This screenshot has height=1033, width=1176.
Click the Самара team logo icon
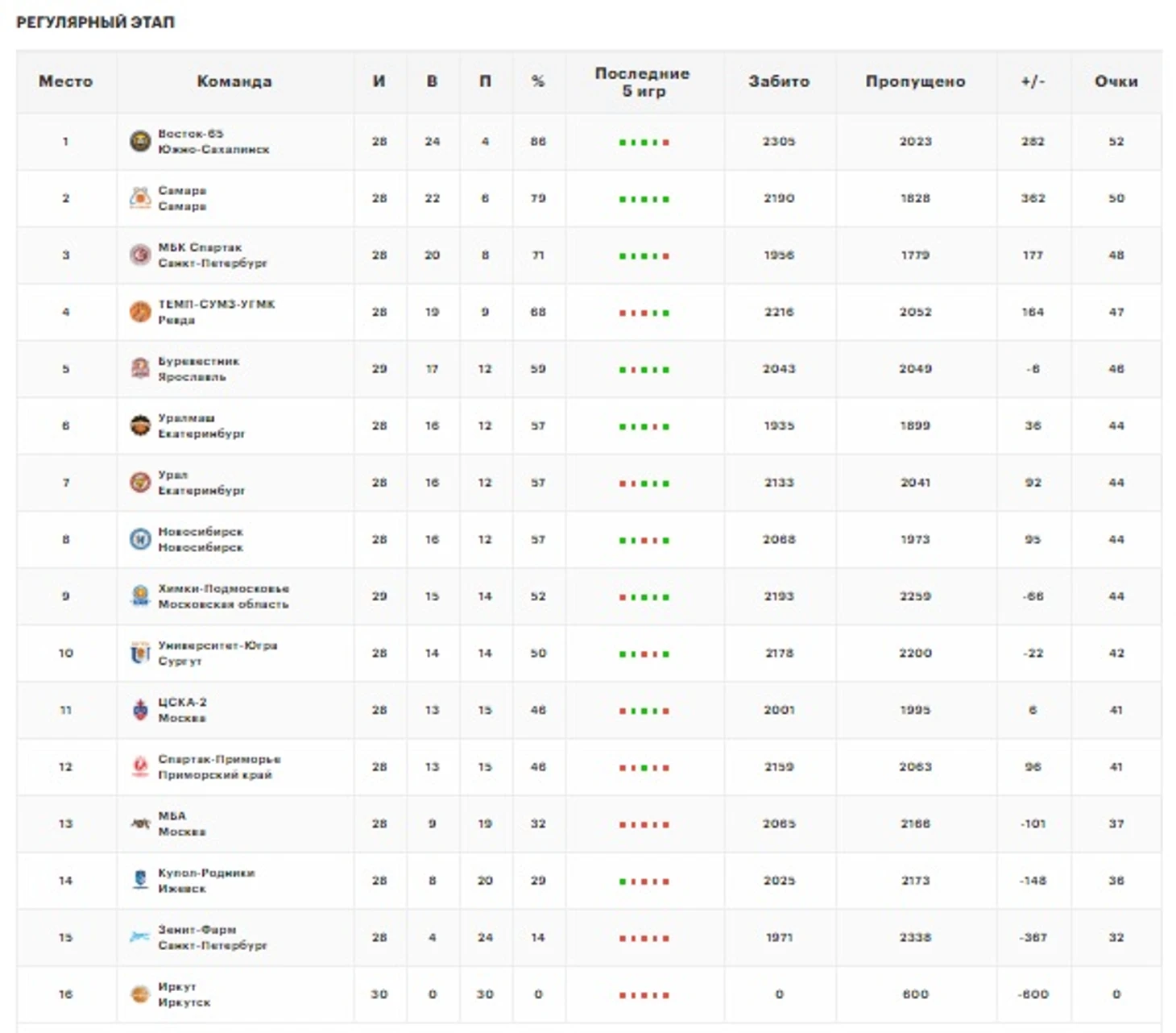pos(140,198)
